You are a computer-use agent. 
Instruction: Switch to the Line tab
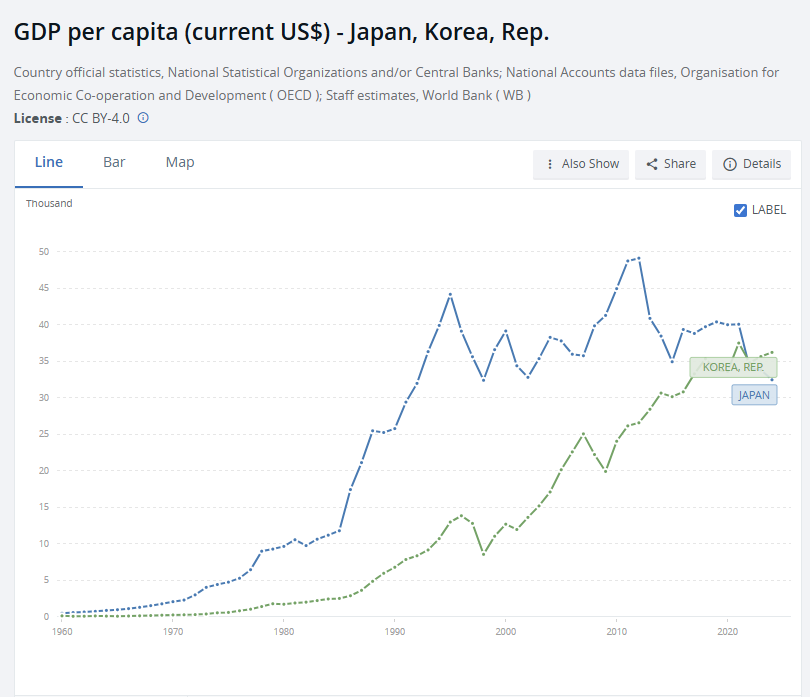49,162
